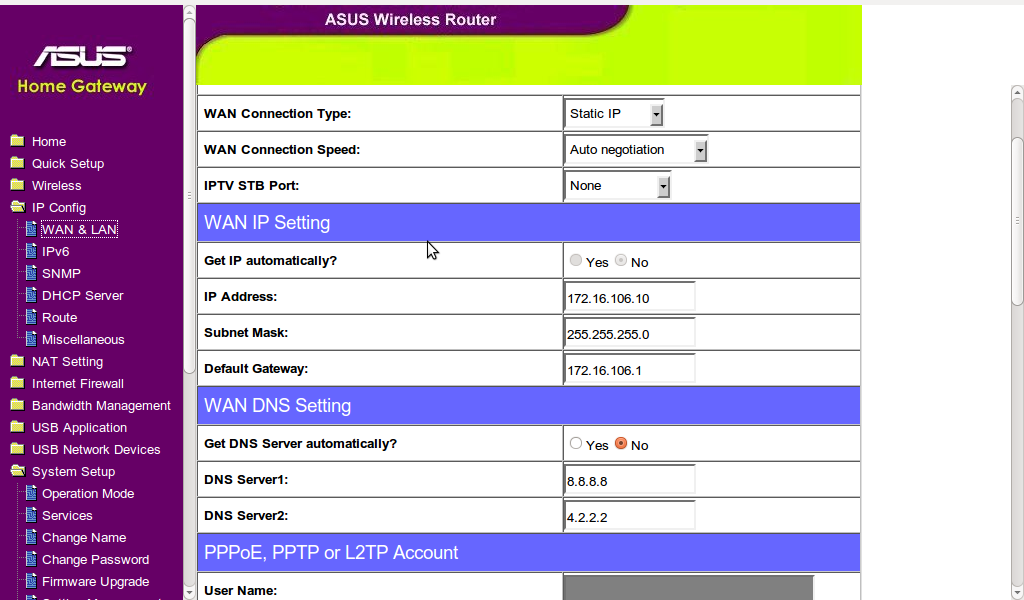The image size is (1024, 600).
Task: Click the DNS Server1 input field
Action: (x=630, y=481)
